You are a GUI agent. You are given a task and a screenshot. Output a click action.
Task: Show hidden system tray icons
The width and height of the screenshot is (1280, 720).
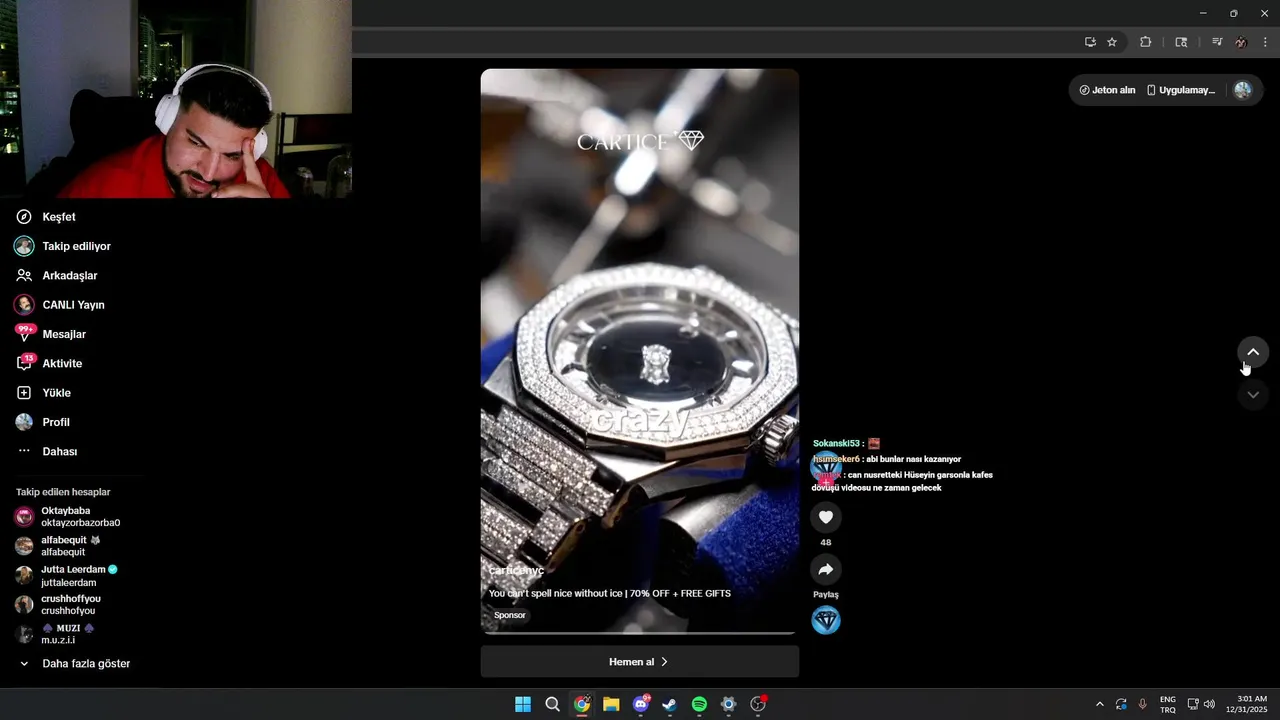(x=1100, y=704)
